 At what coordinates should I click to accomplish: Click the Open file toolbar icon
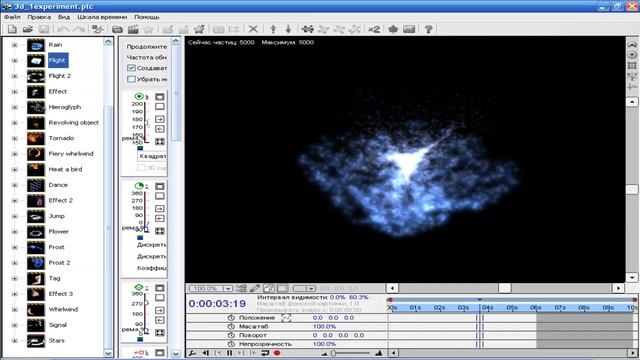pyautogui.click(x=28, y=29)
